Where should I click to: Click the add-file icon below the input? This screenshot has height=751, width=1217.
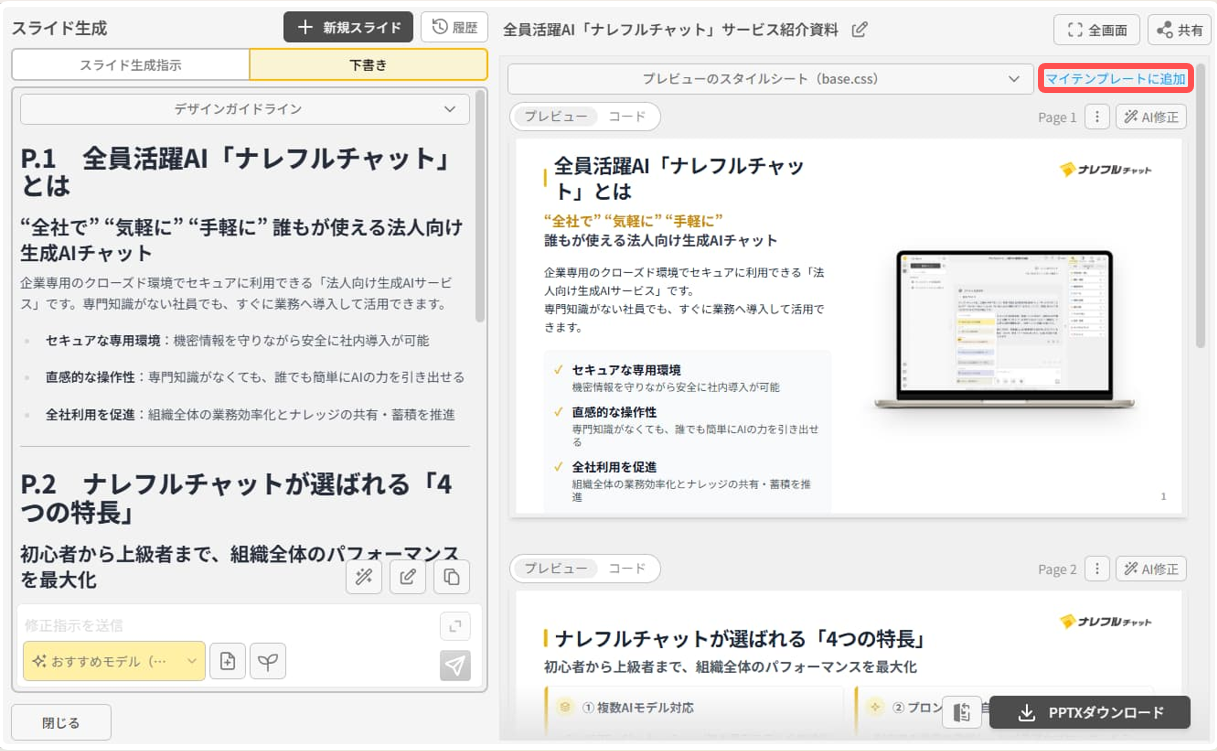[228, 661]
